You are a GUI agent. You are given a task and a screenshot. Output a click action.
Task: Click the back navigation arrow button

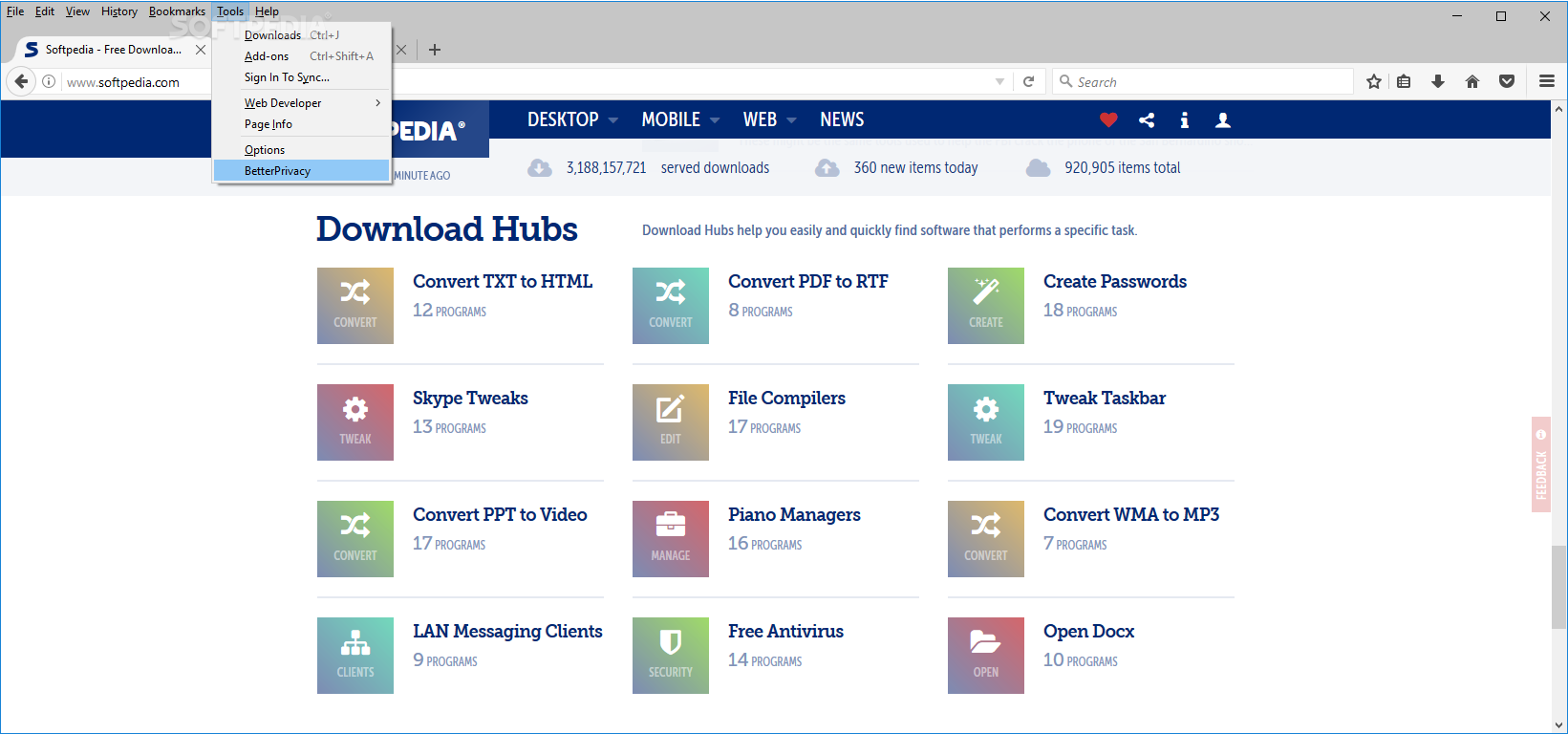(21, 82)
